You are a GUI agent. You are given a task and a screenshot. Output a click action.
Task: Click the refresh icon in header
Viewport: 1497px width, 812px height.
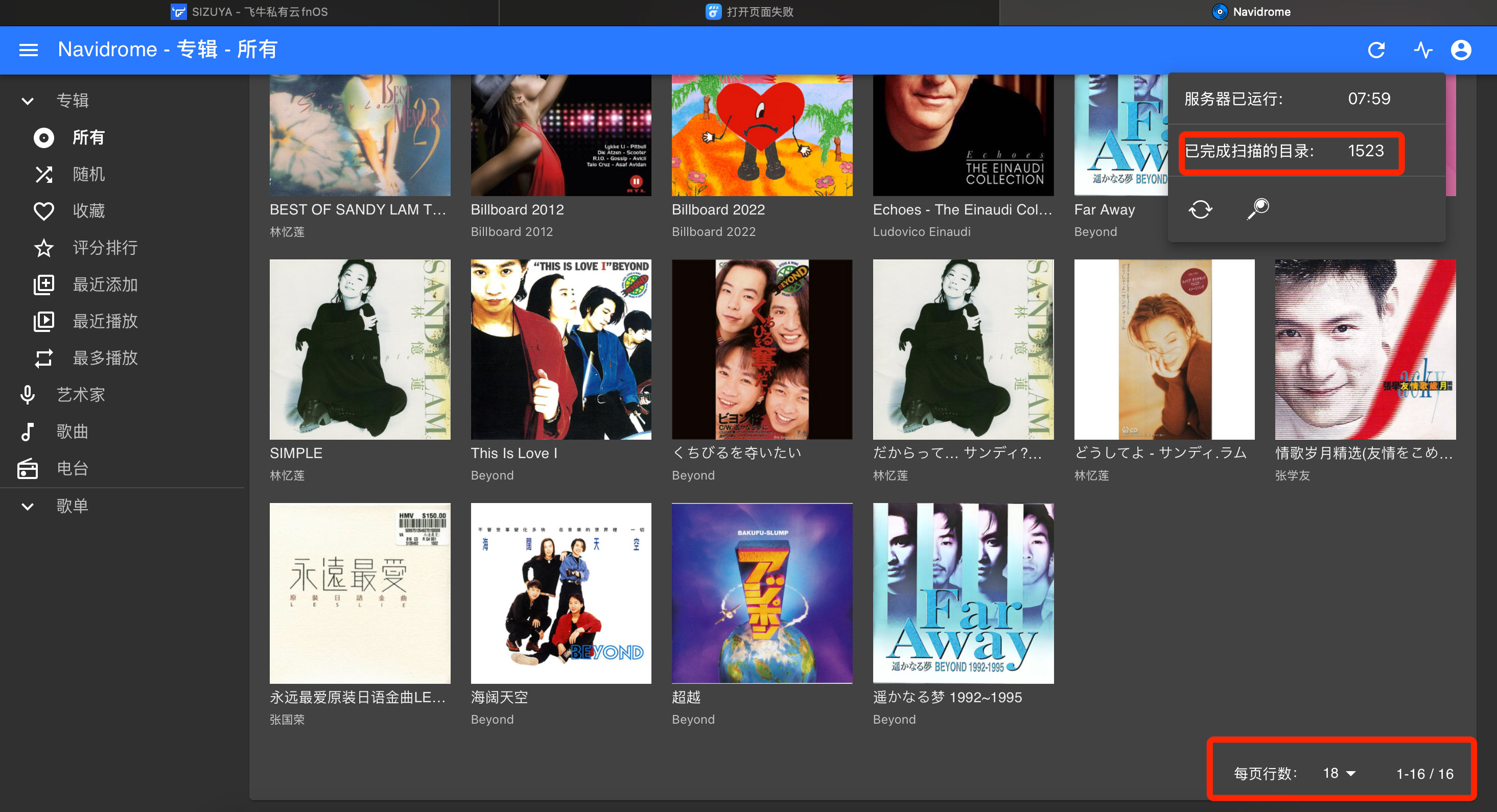point(1375,50)
